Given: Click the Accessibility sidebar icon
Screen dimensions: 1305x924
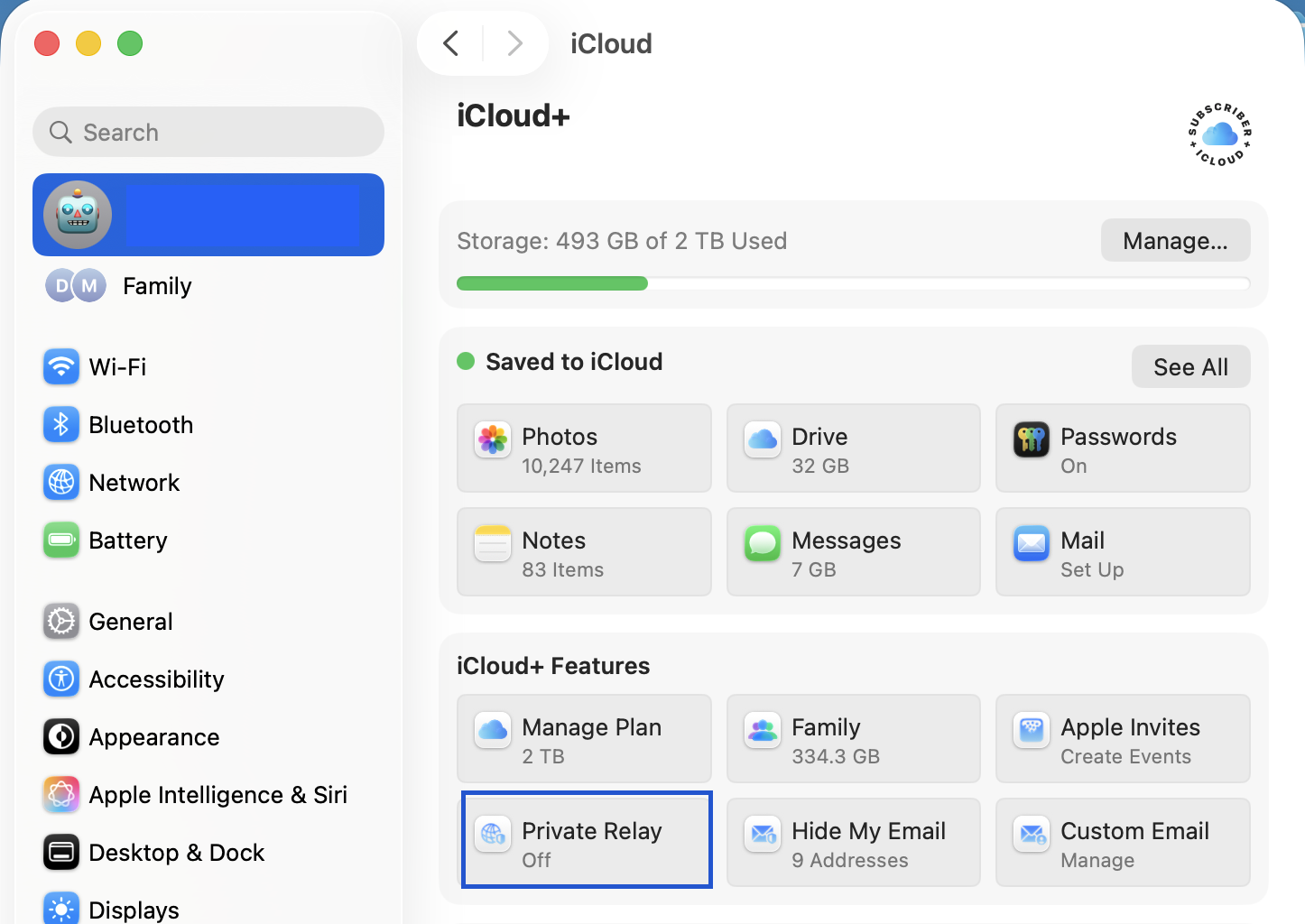Looking at the screenshot, I should [x=61, y=679].
